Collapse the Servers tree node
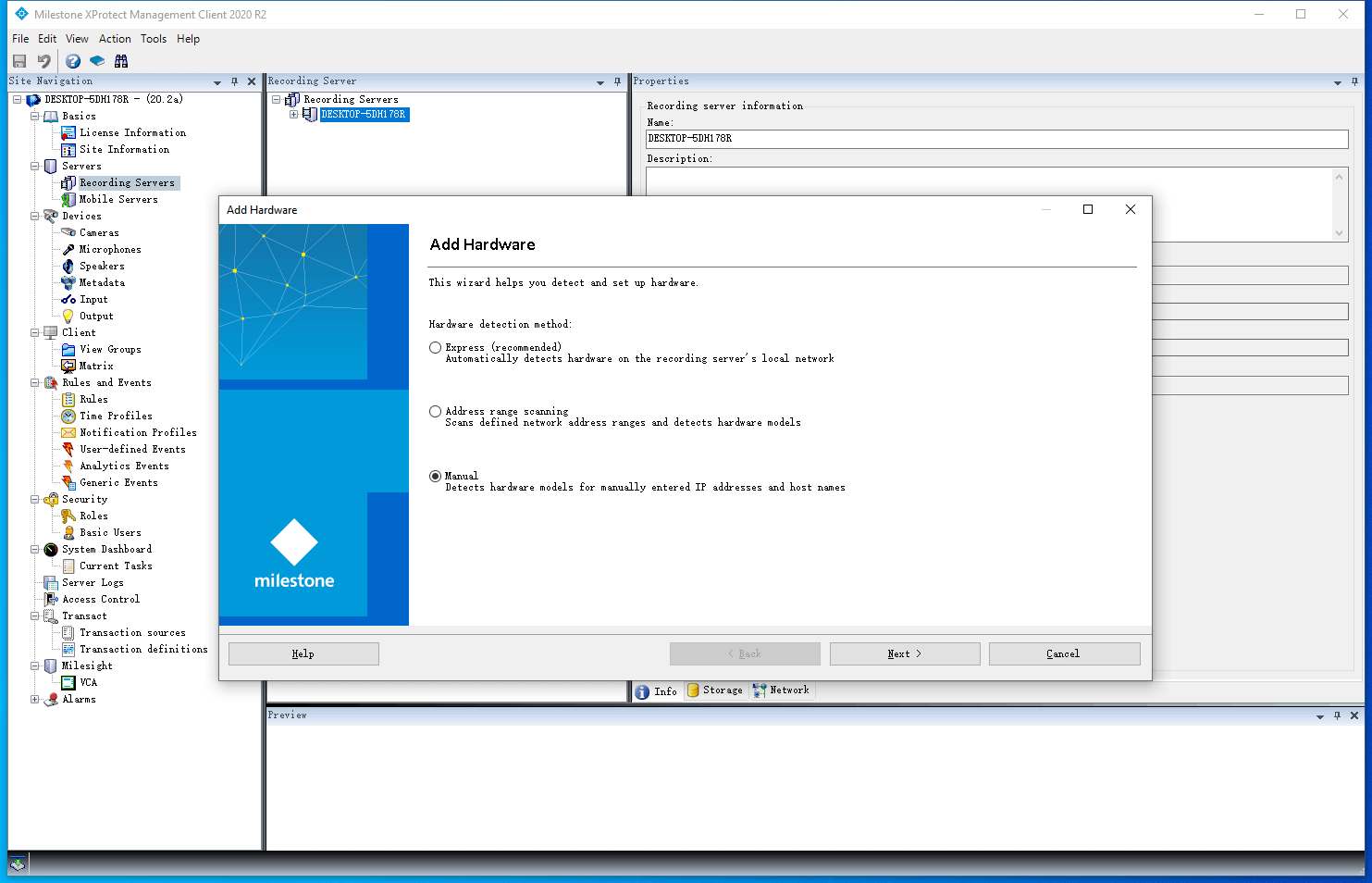 point(35,167)
